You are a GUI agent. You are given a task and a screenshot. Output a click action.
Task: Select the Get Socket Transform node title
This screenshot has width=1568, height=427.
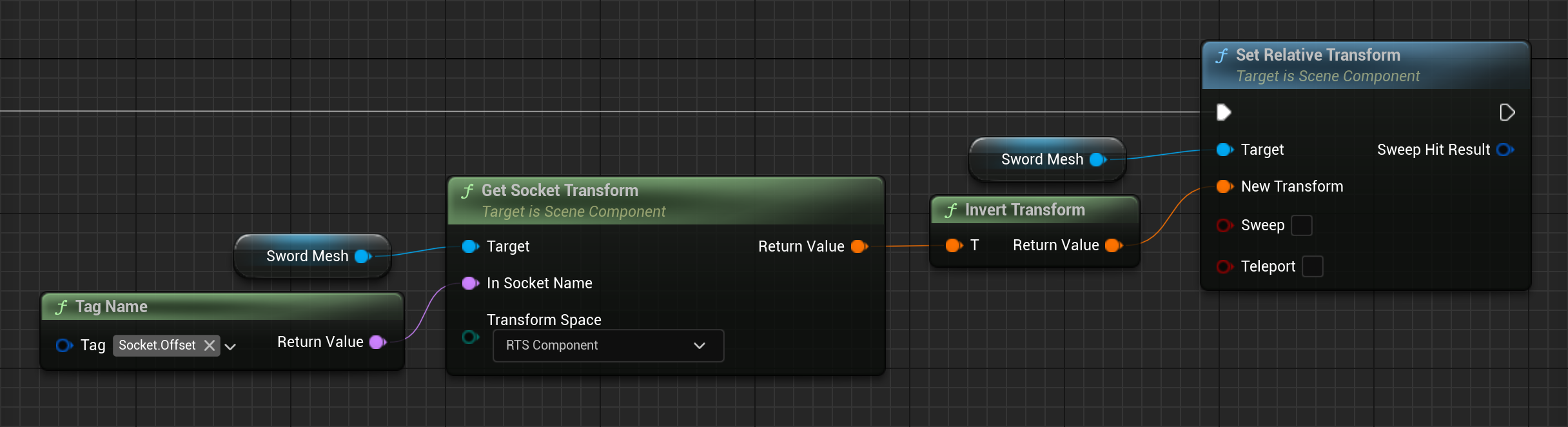pyautogui.click(x=560, y=190)
